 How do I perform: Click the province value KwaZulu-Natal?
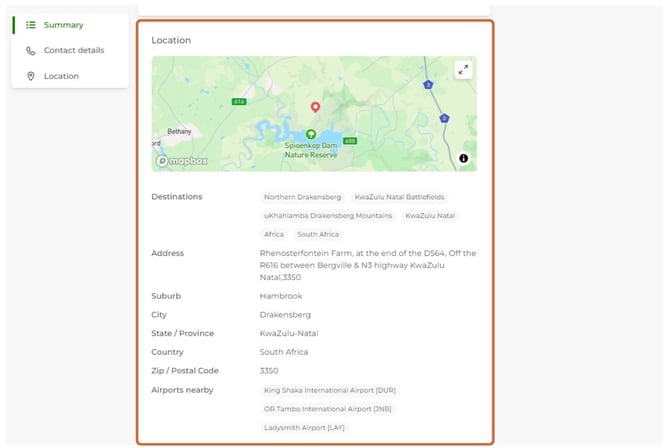click(x=289, y=333)
